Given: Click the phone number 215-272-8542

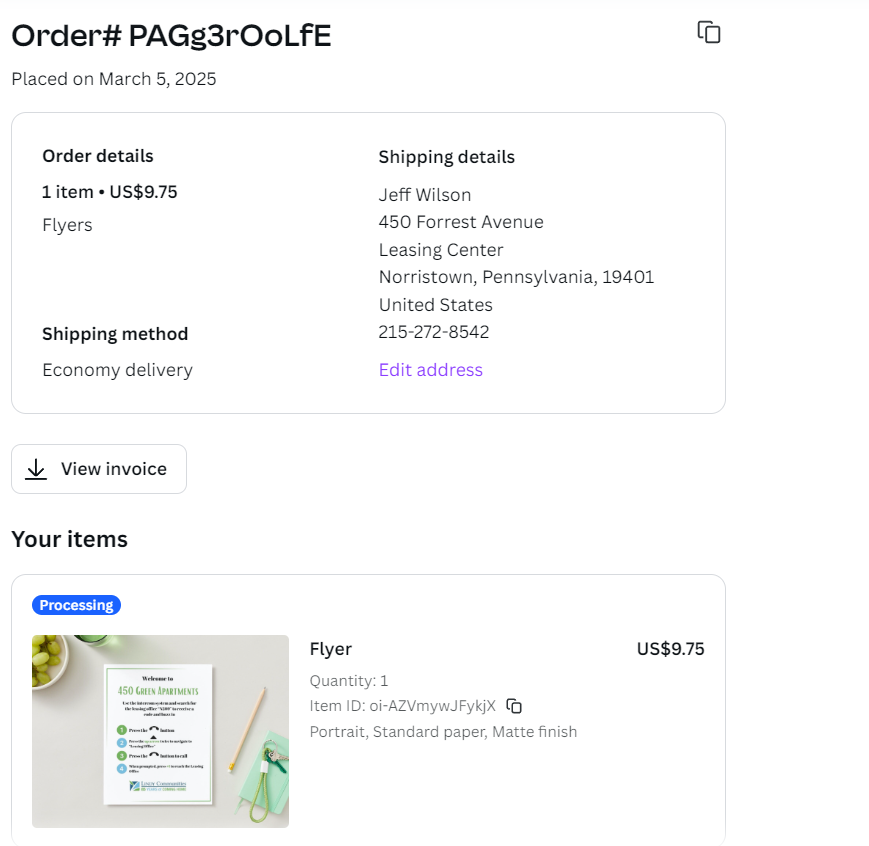Looking at the screenshot, I should 434,332.
